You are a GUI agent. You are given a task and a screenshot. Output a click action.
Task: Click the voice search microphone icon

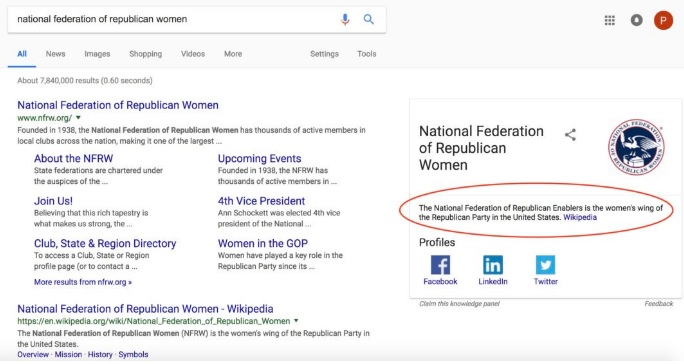pyautogui.click(x=345, y=20)
